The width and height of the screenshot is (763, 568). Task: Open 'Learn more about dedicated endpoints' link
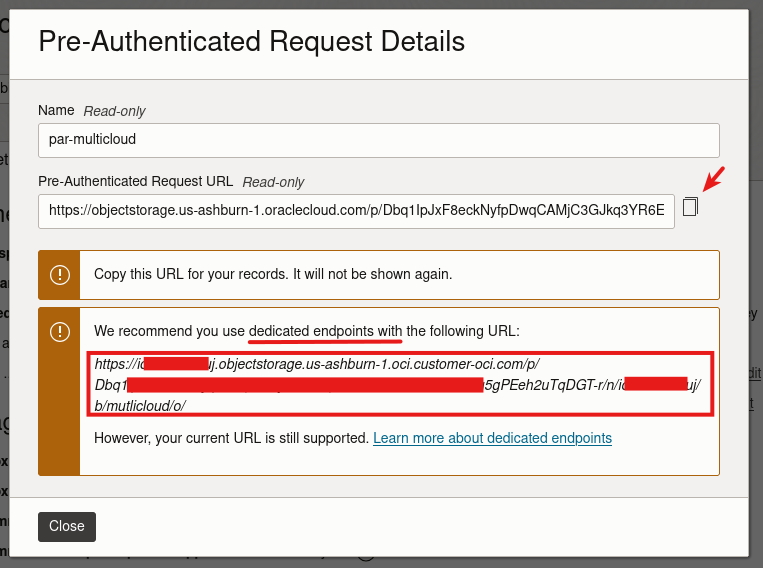(x=492, y=438)
